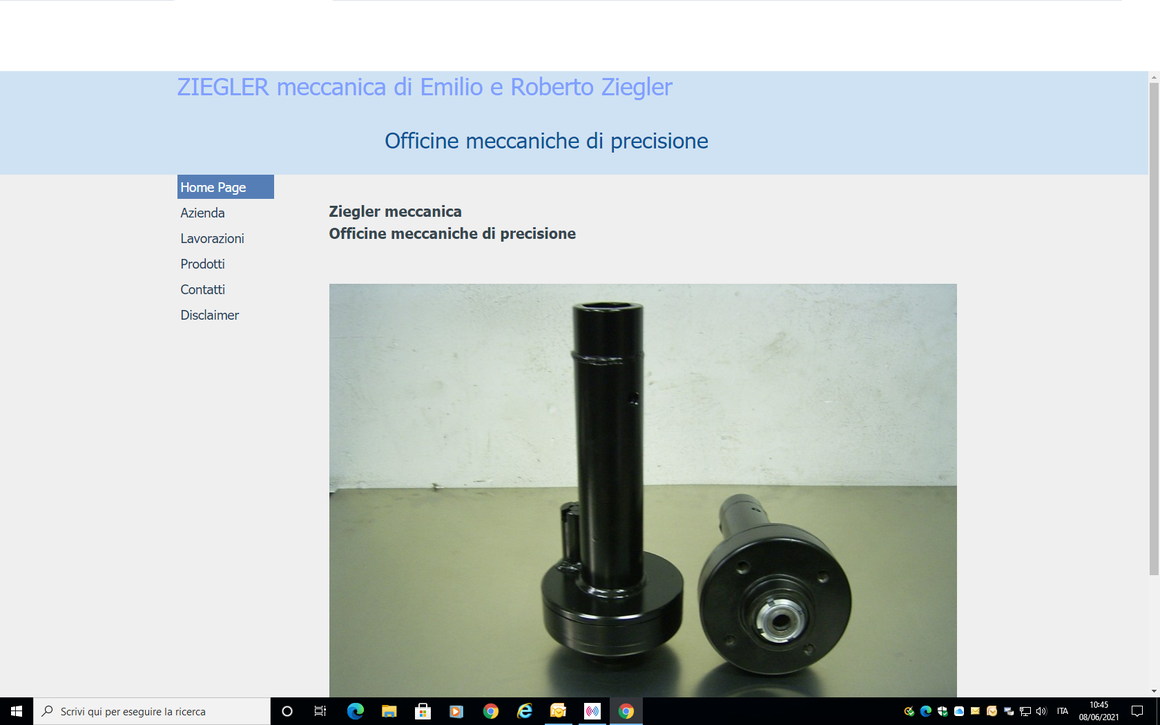
Task: Open File Explorer from the taskbar
Action: pyautogui.click(x=389, y=711)
